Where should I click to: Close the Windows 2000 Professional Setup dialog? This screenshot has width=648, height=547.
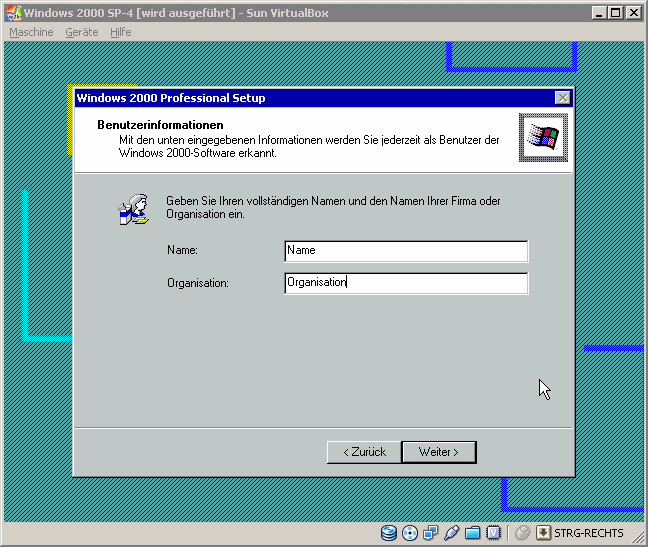pyautogui.click(x=562, y=98)
